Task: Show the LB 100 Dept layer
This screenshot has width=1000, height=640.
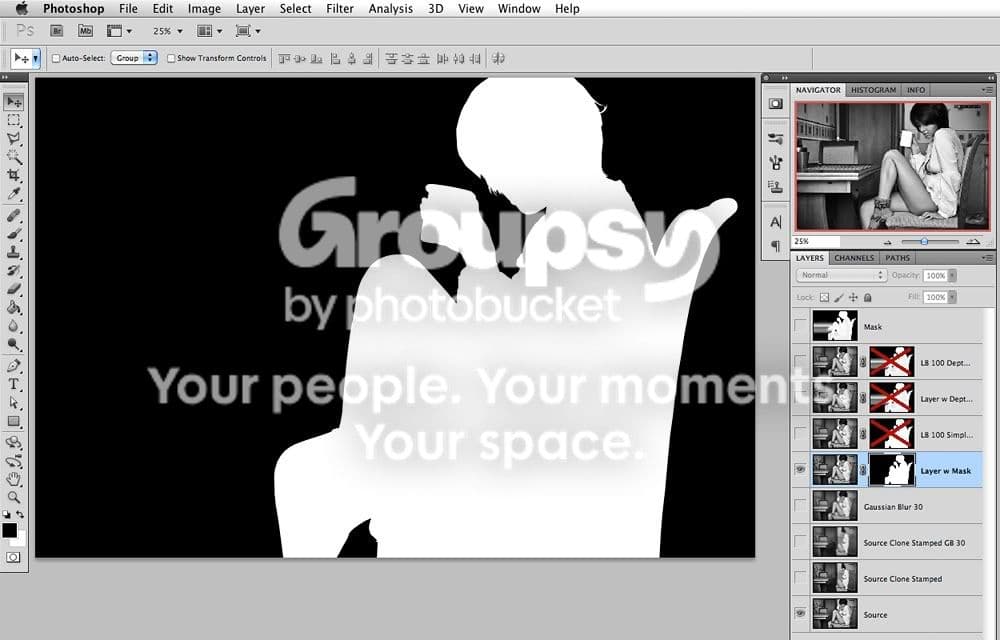Action: 800,361
